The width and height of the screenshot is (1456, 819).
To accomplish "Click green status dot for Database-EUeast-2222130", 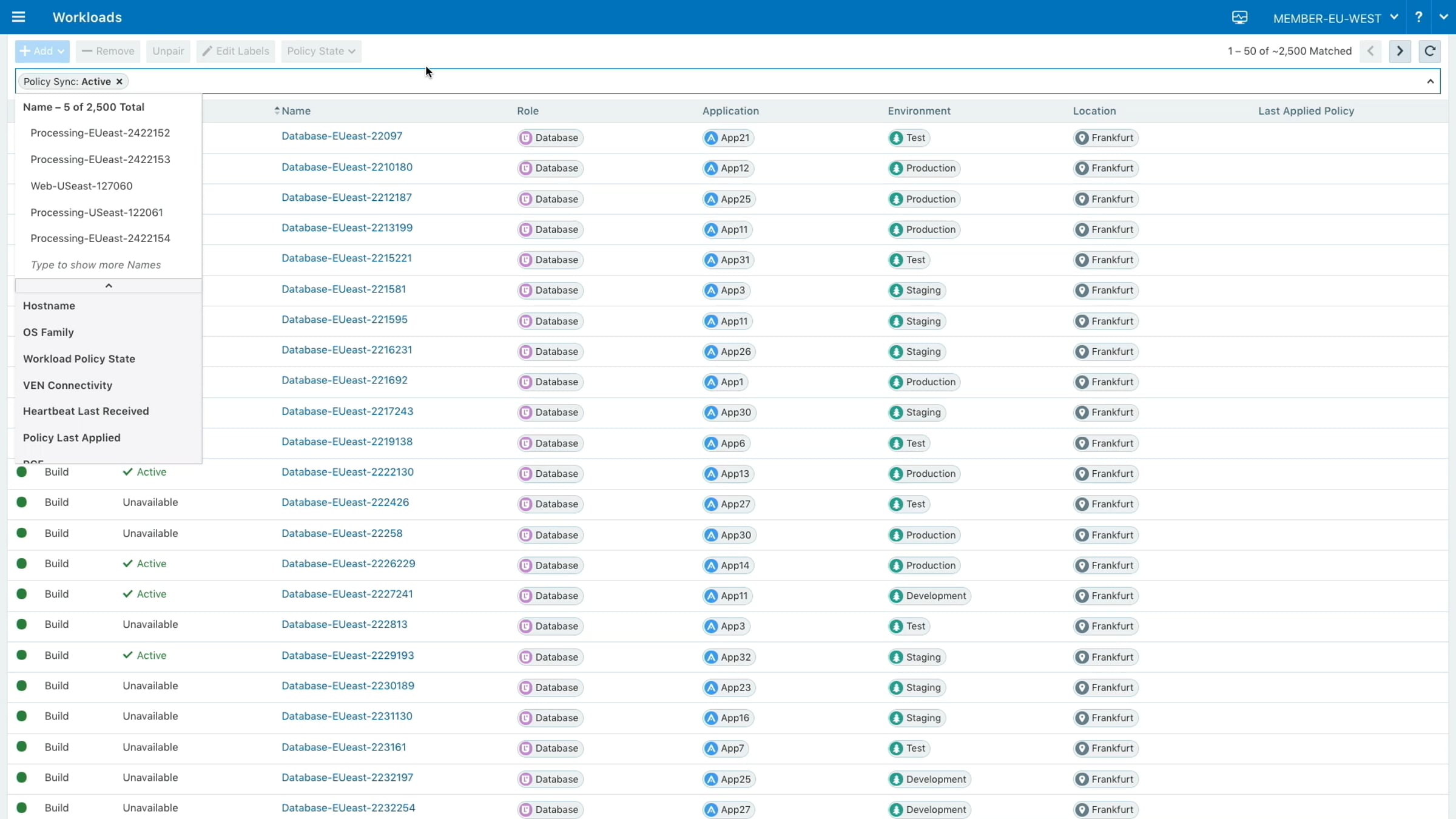I will (22, 472).
